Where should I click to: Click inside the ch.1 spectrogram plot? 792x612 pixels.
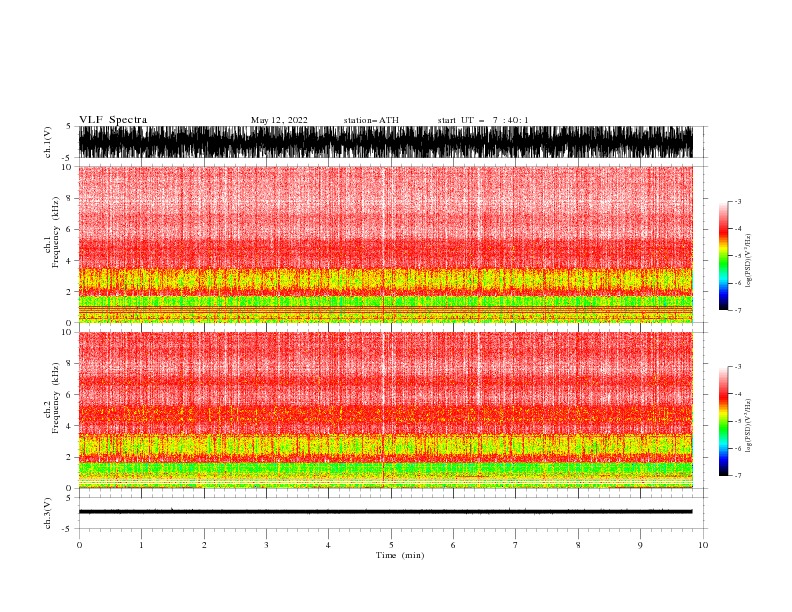[x=385, y=244]
